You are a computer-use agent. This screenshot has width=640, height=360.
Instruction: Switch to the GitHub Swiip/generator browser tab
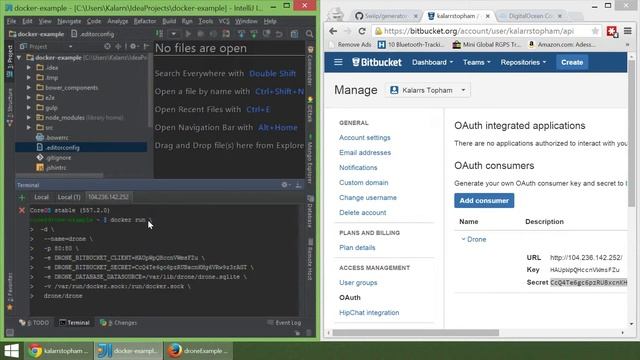pyautogui.click(x=386, y=16)
